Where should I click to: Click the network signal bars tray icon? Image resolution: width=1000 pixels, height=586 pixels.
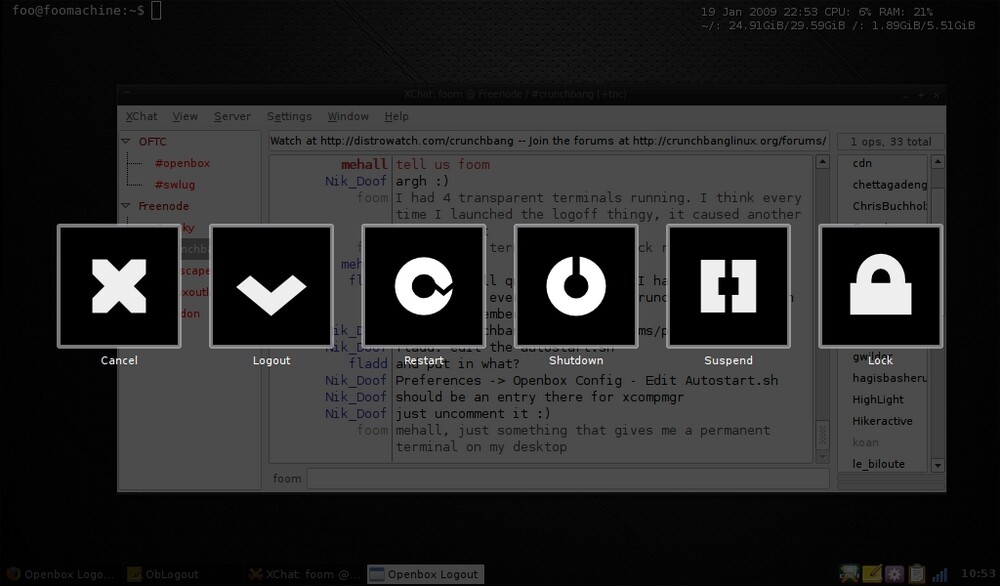[940, 574]
